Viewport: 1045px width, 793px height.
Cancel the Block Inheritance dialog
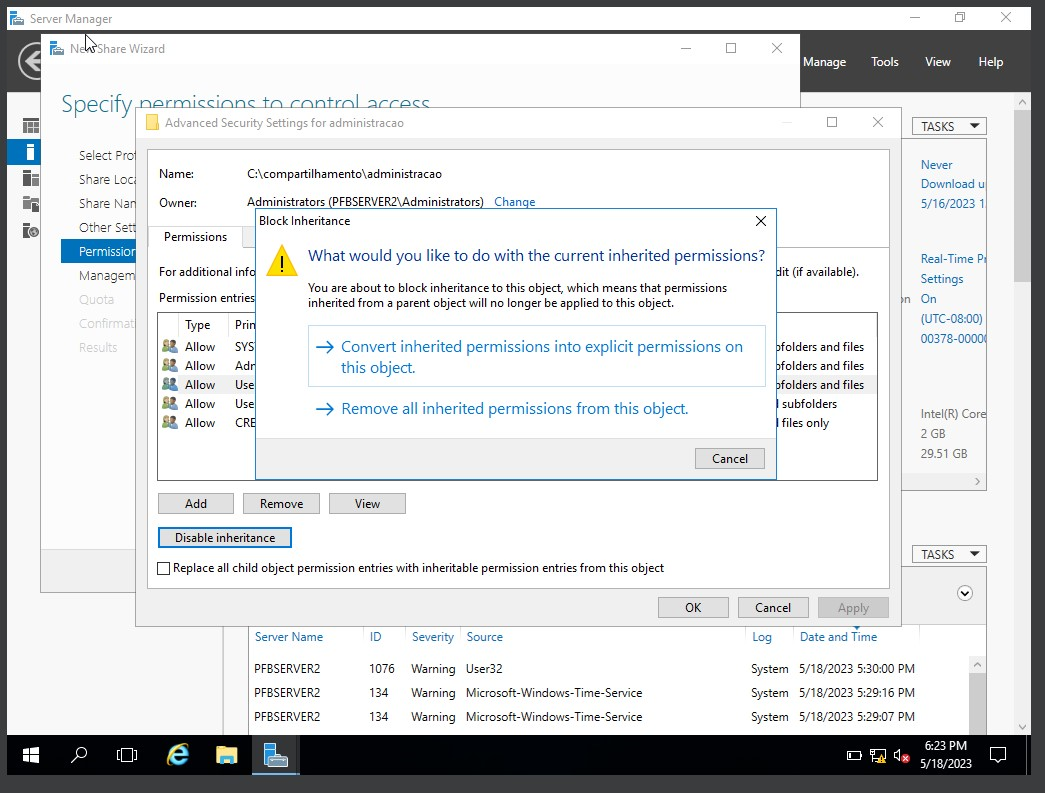(729, 458)
